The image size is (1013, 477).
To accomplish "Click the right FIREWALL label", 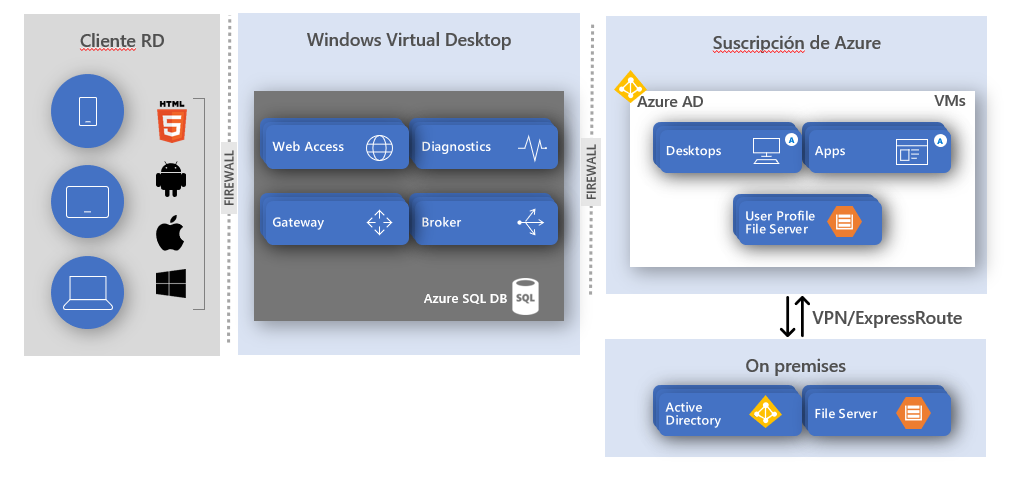I will click(590, 171).
